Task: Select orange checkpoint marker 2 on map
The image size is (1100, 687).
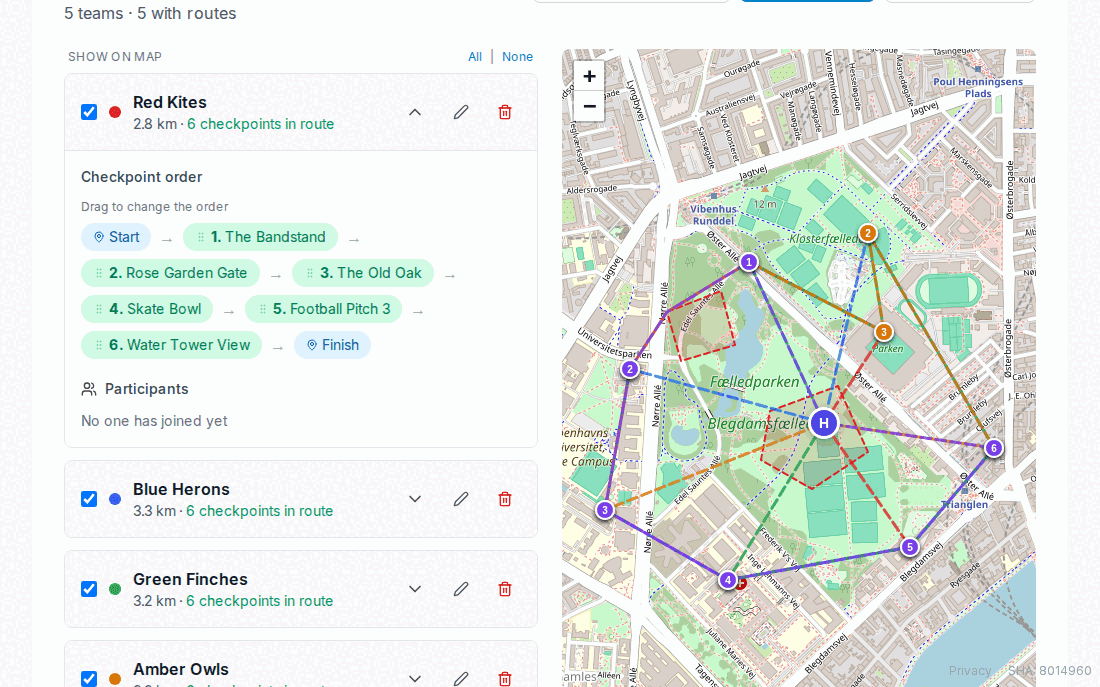Action: (x=868, y=233)
